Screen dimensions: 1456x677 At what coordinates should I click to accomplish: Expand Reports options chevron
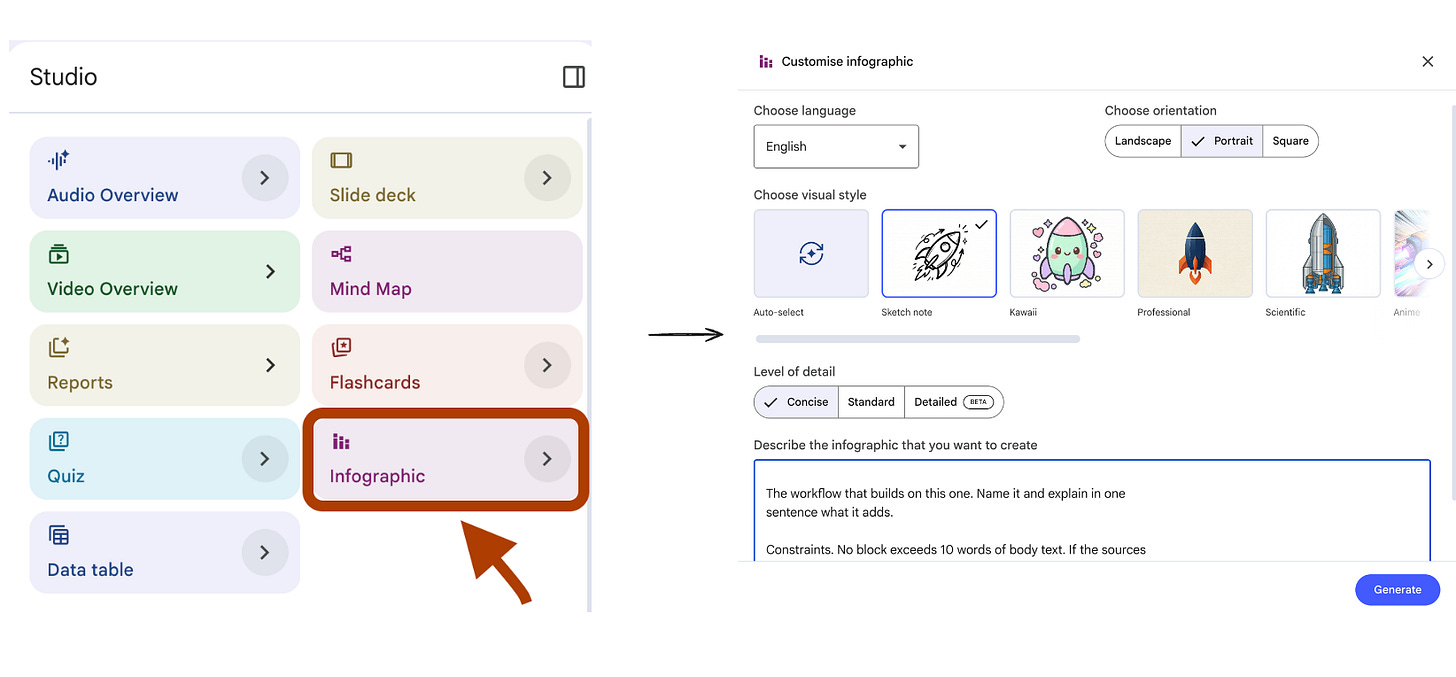pos(270,365)
